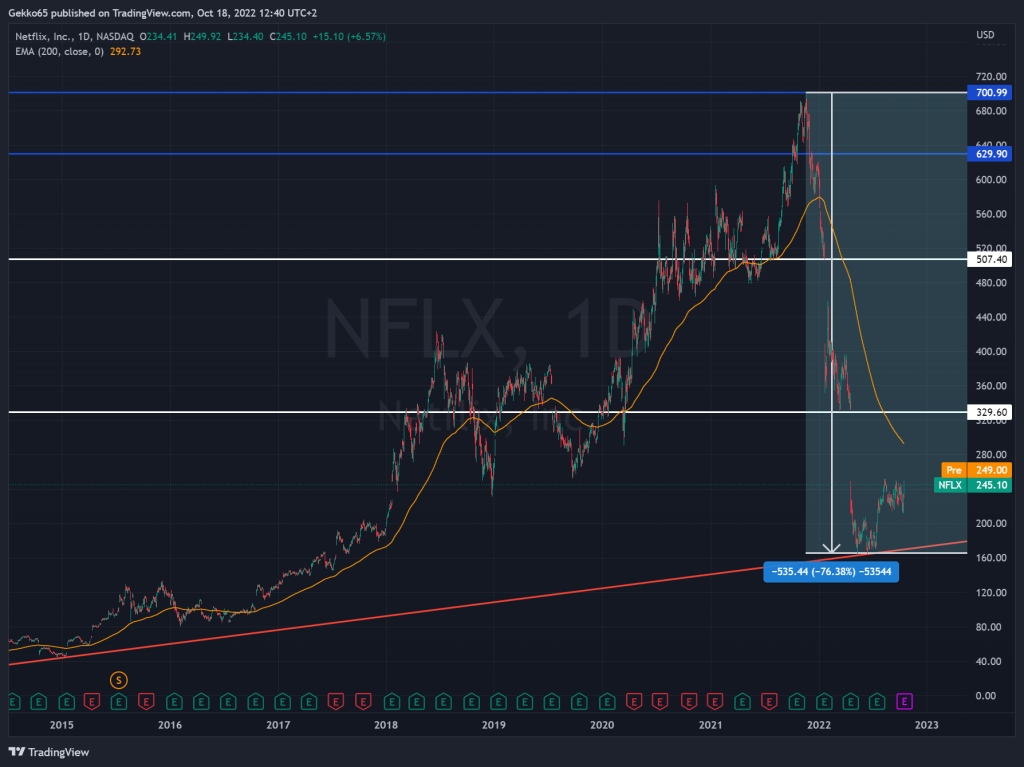
Task: Click the 400.00 tick on price axis
Action: pyautogui.click(x=990, y=352)
